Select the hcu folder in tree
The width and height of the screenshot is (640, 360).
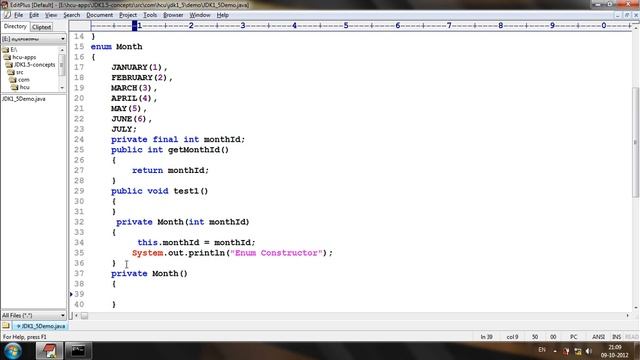point(24,87)
